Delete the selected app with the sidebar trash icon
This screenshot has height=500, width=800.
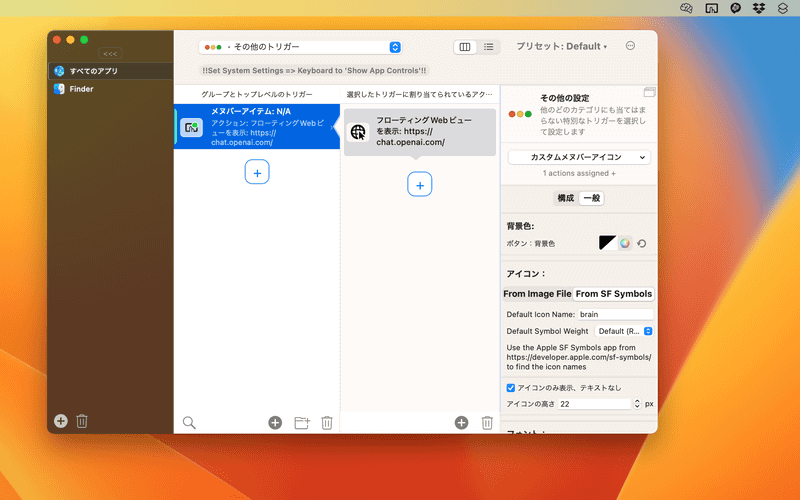82,421
